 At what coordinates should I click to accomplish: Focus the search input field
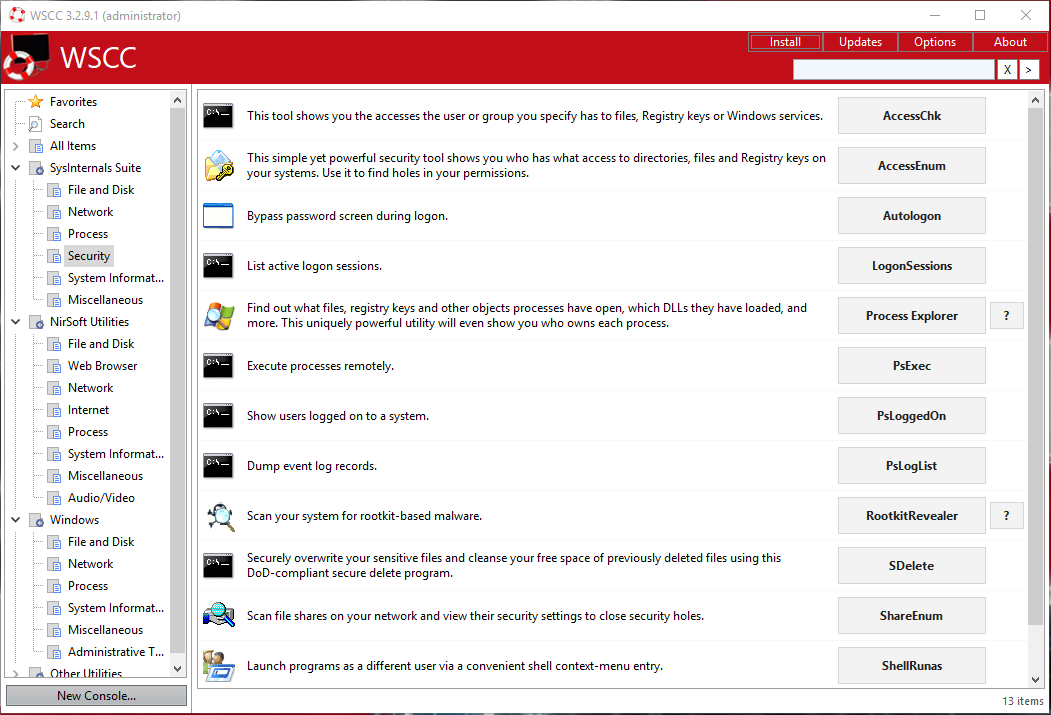click(893, 70)
